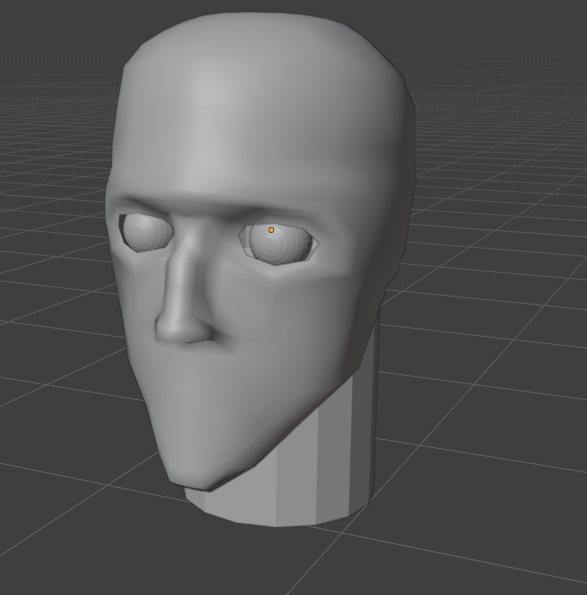Screen dimensions: 587x595
Task: Select the eyeball sphere with the orange dot
Action: click(x=281, y=244)
